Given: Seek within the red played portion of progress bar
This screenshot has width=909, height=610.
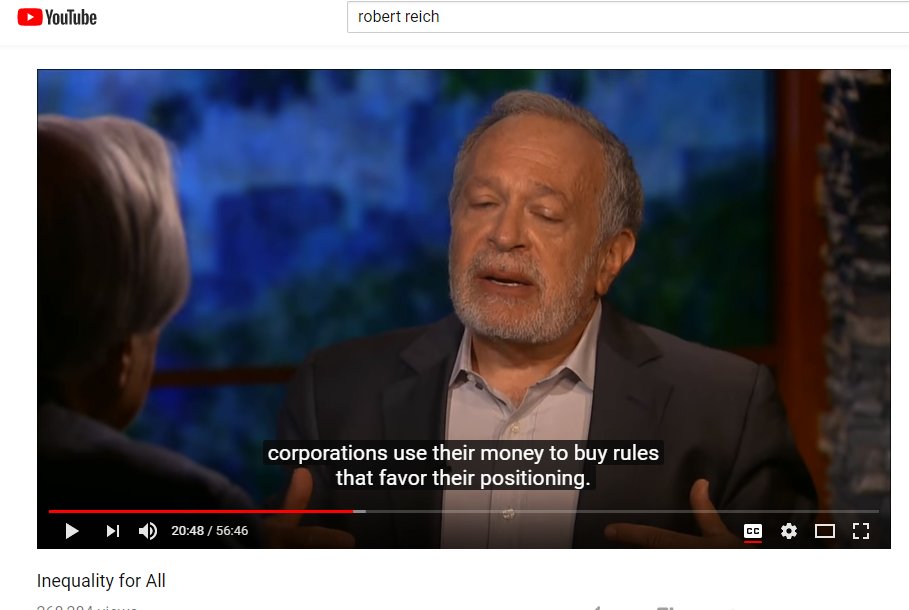Looking at the screenshot, I should pyautogui.click(x=201, y=511).
